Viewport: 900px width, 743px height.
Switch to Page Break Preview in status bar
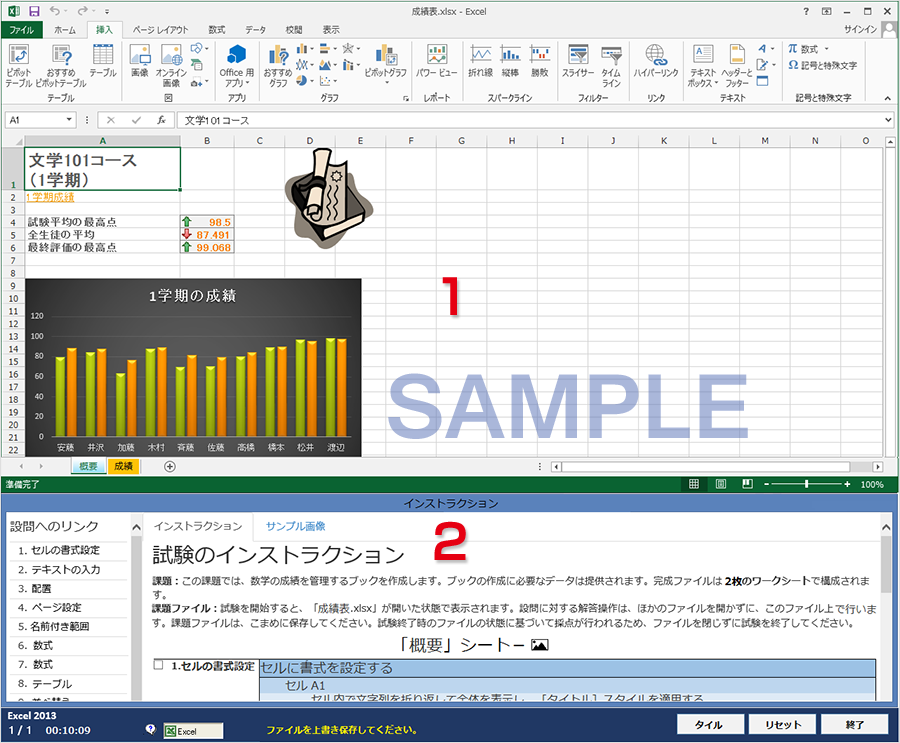pyautogui.click(x=747, y=484)
